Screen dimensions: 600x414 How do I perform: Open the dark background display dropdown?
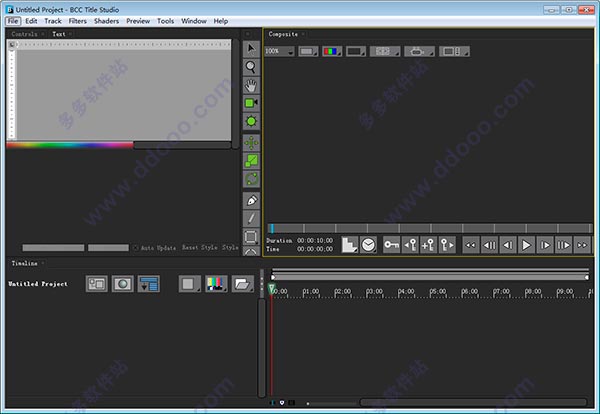356,51
